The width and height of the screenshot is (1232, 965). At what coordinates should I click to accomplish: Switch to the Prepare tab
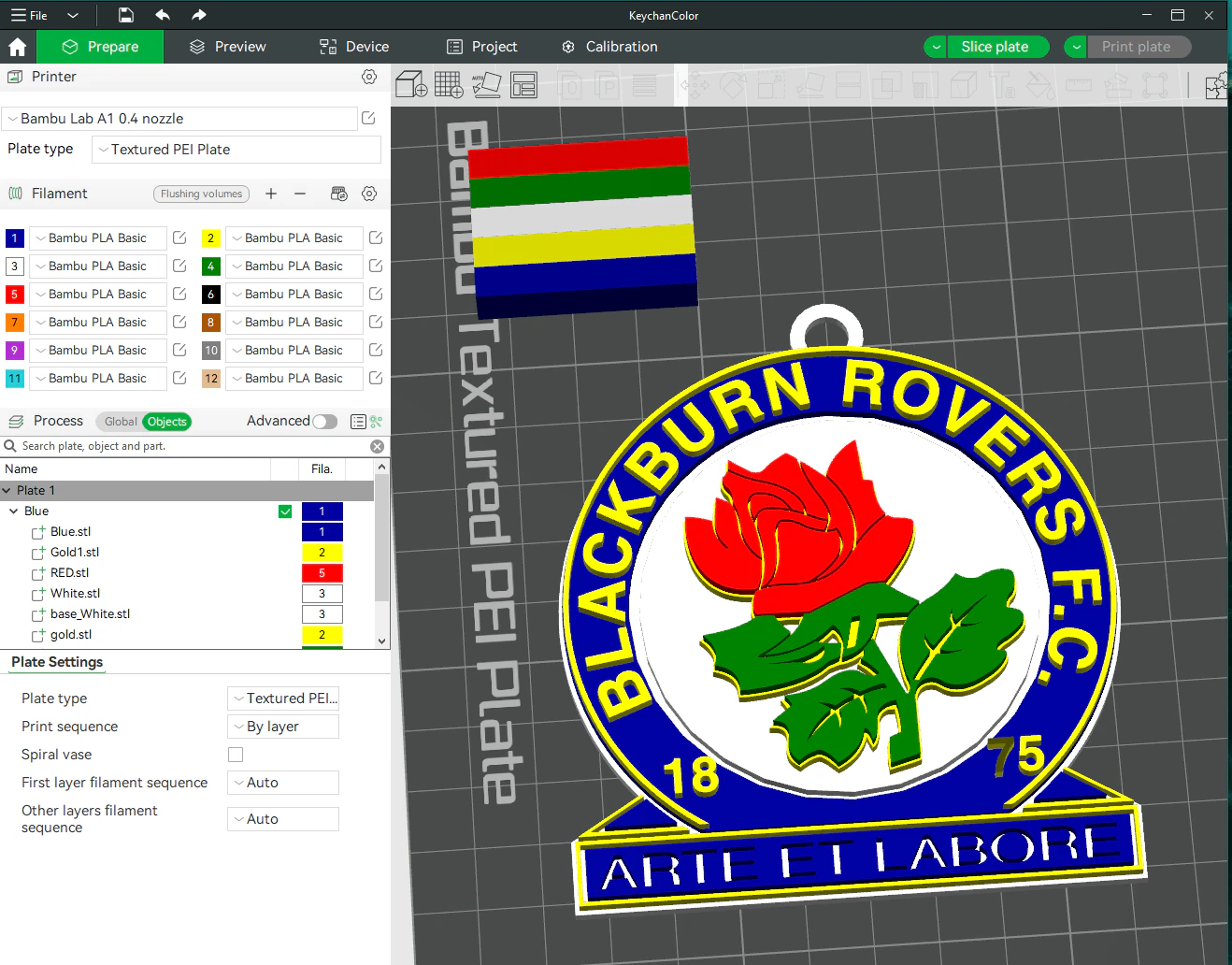100,47
